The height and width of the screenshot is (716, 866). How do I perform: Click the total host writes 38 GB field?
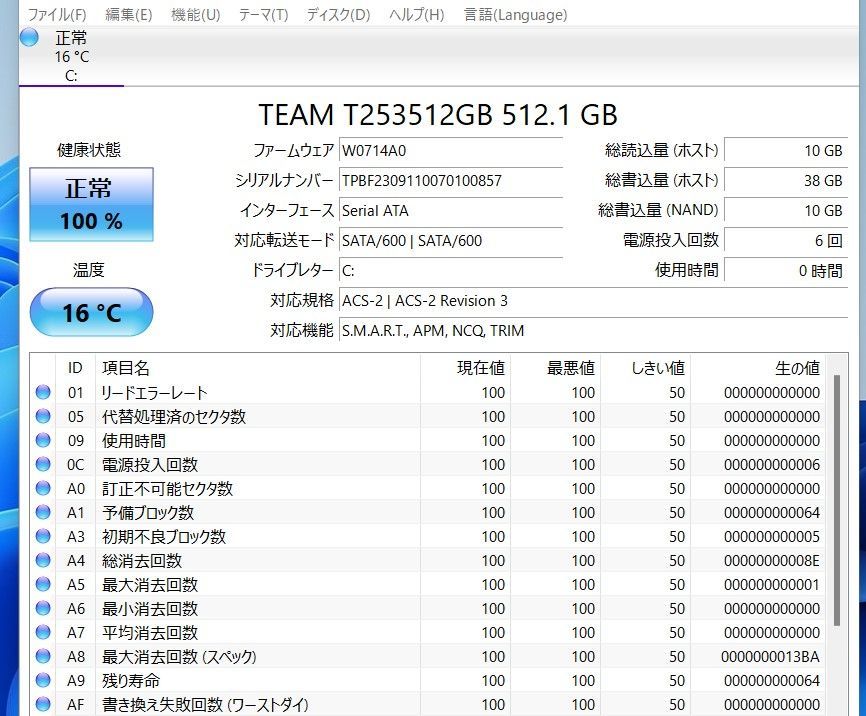pos(785,180)
